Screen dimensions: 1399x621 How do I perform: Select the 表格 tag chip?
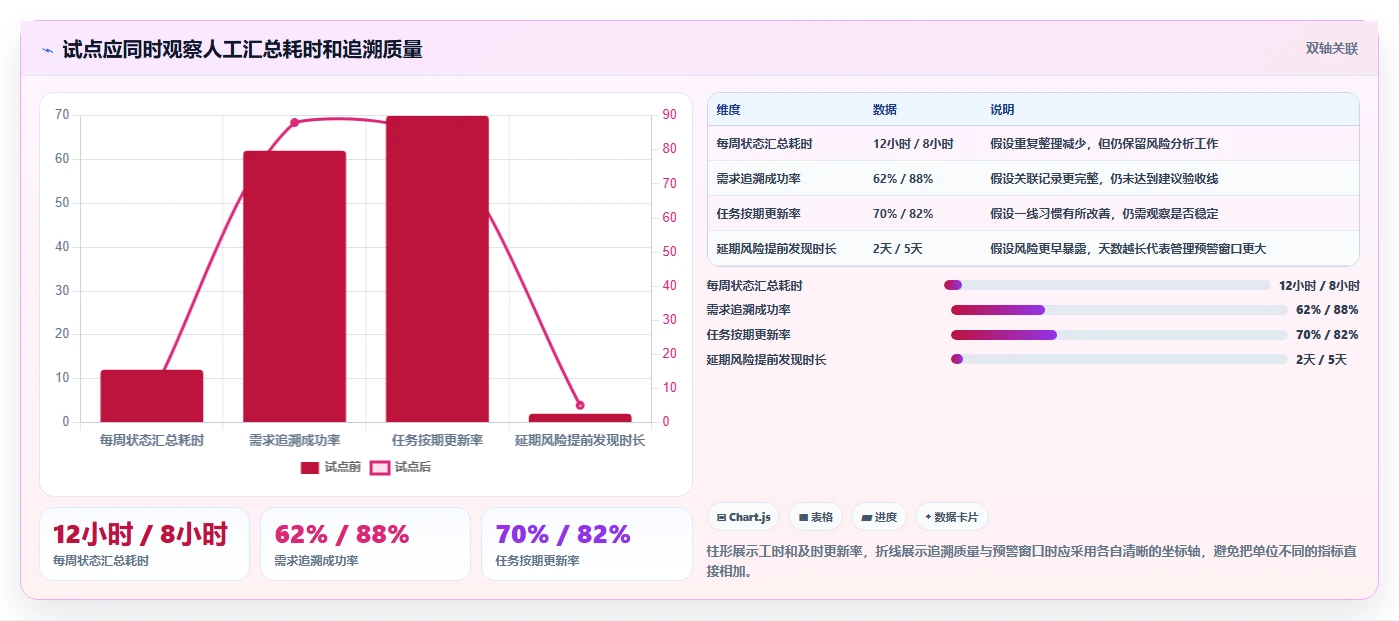(816, 517)
